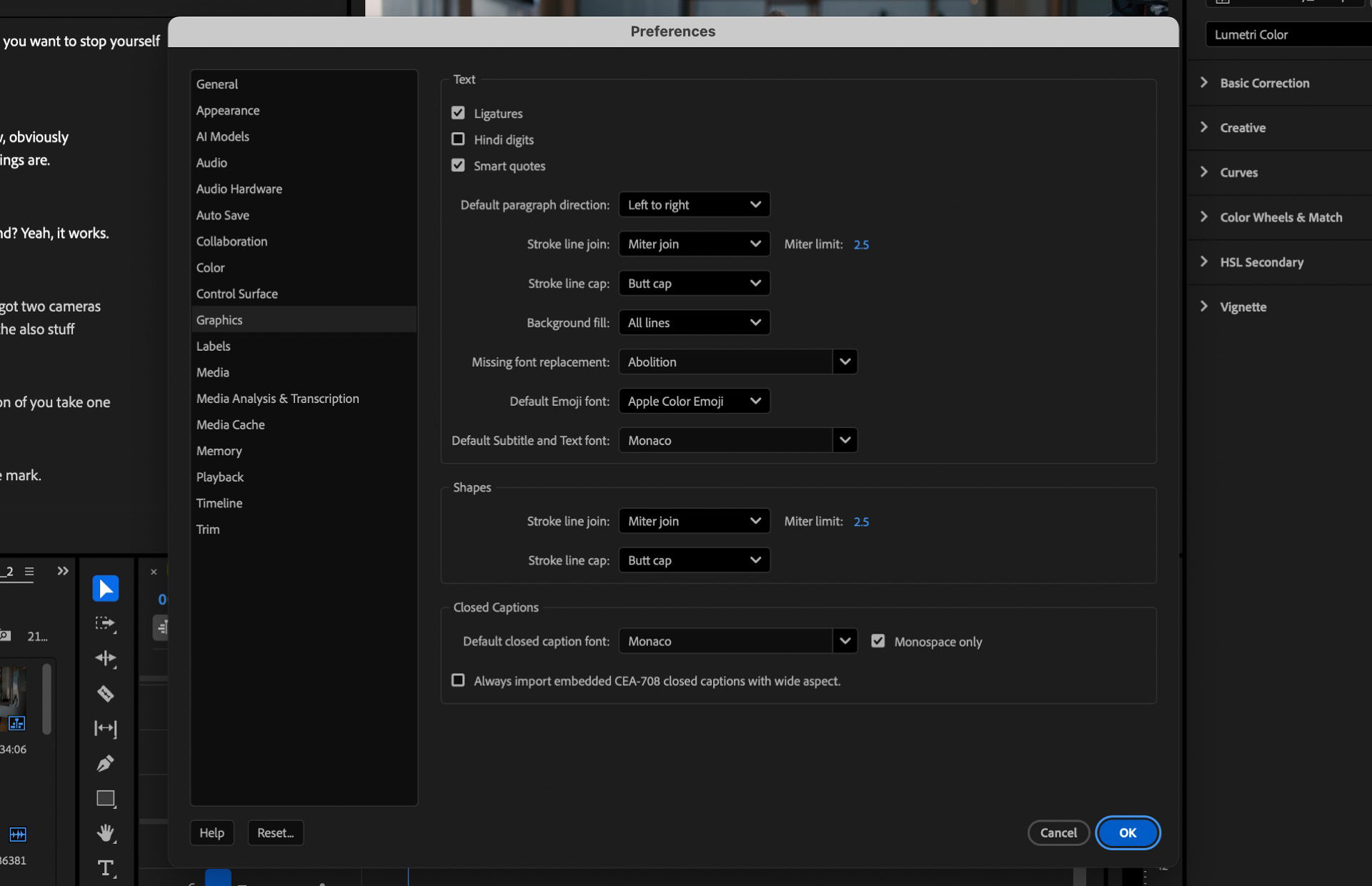Select Labels in preferences list
The width and height of the screenshot is (1372, 886).
[304, 347]
